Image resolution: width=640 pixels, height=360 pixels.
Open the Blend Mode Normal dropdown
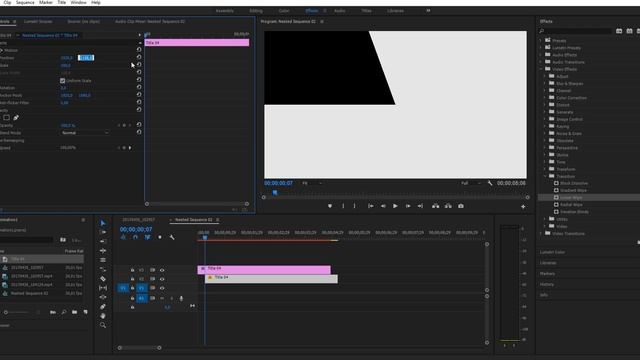84,133
